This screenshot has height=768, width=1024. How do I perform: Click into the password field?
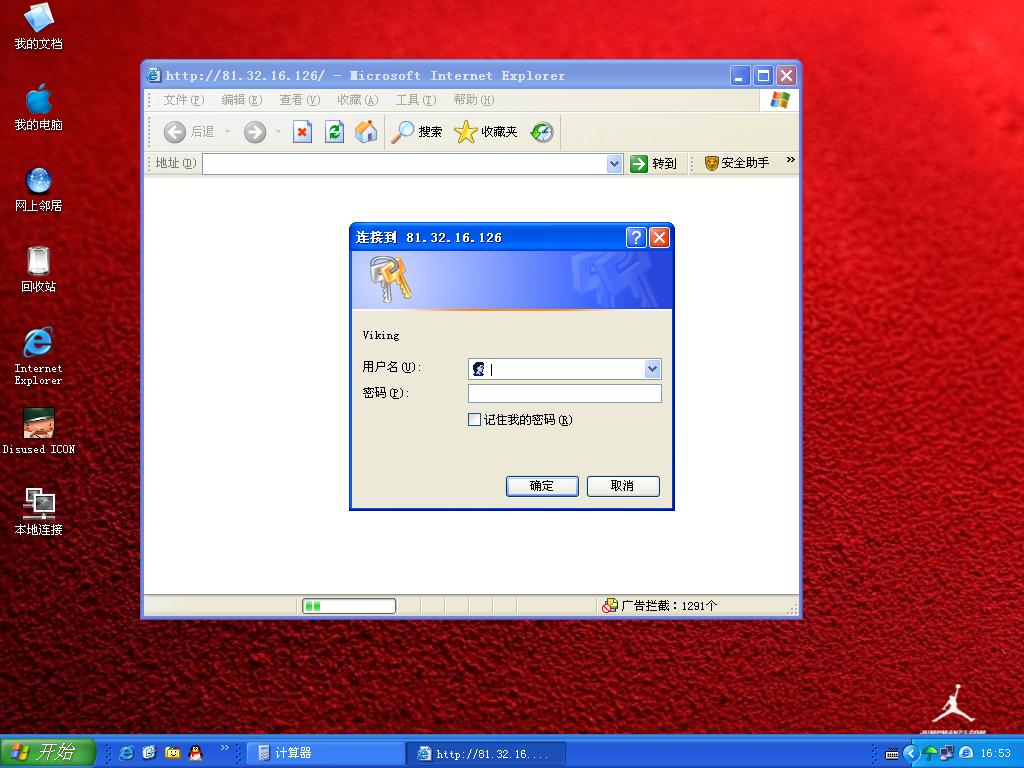[564, 393]
